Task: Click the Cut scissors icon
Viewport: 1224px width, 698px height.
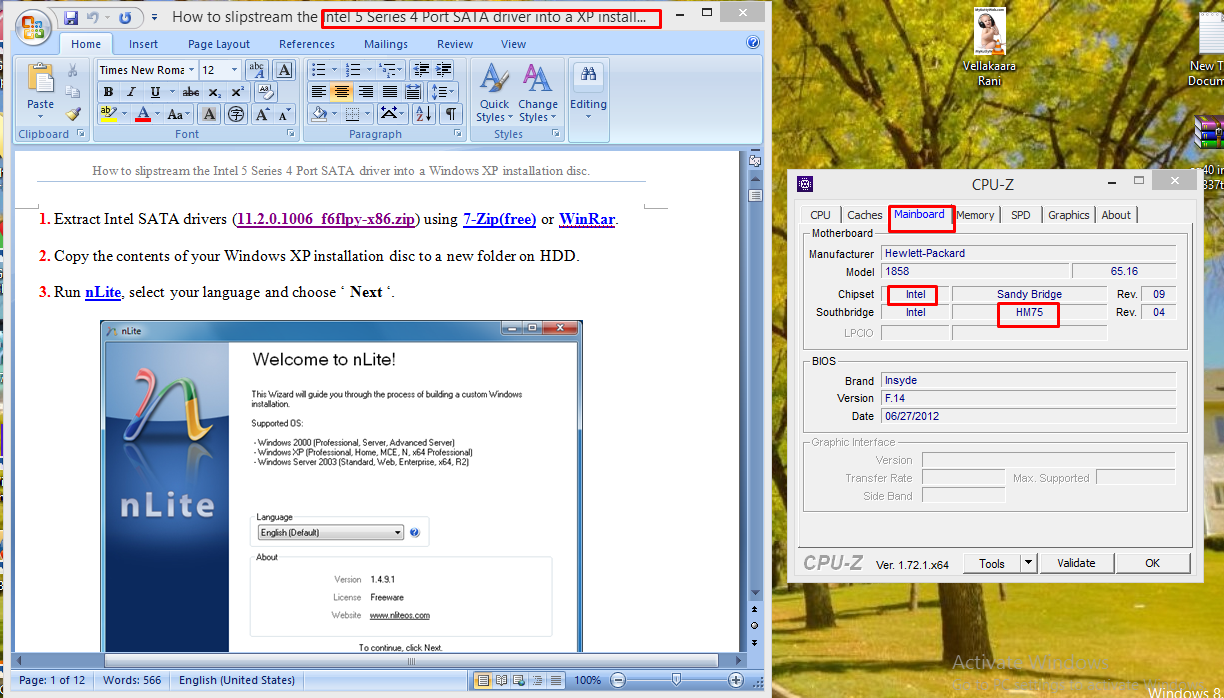Action: click(x=72, y=69)
